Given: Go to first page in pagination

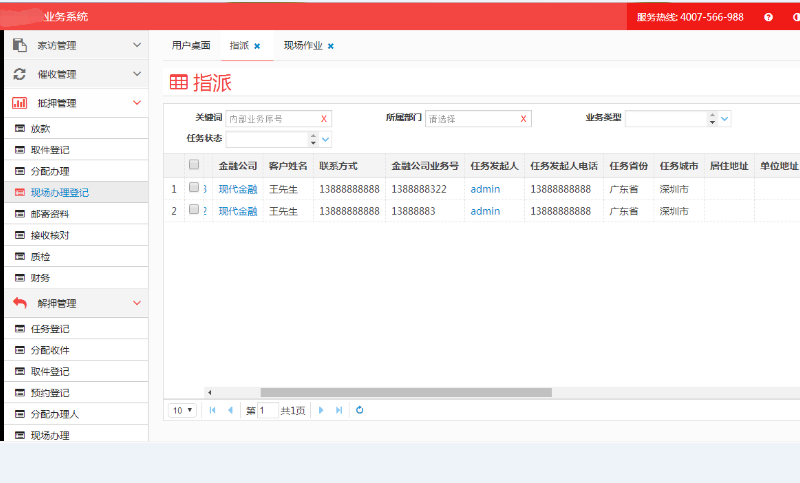Looking at the screenshot, I should pyautogui.click(x=213, y=410).
